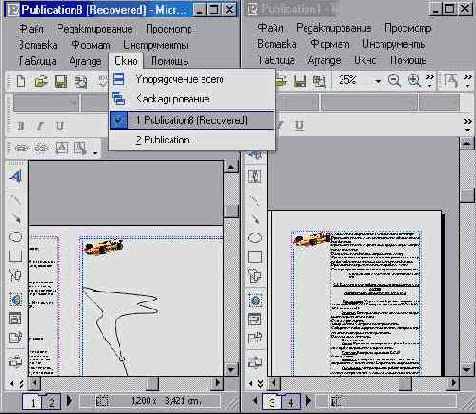476x414 pixels.
Task: Toggle Bold in the left window
Action: (x=21, y=126)
